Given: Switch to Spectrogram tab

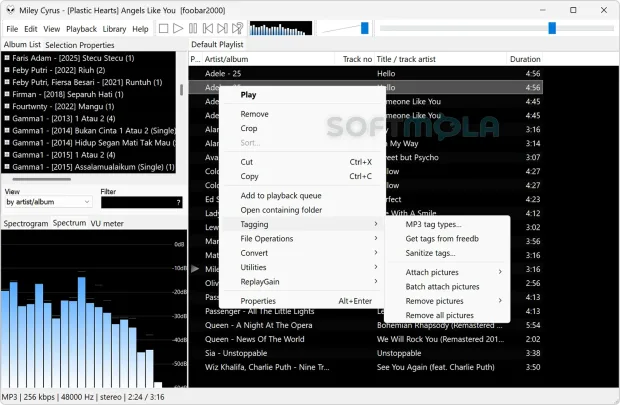Looking at the screenshot, I should 26,223.
